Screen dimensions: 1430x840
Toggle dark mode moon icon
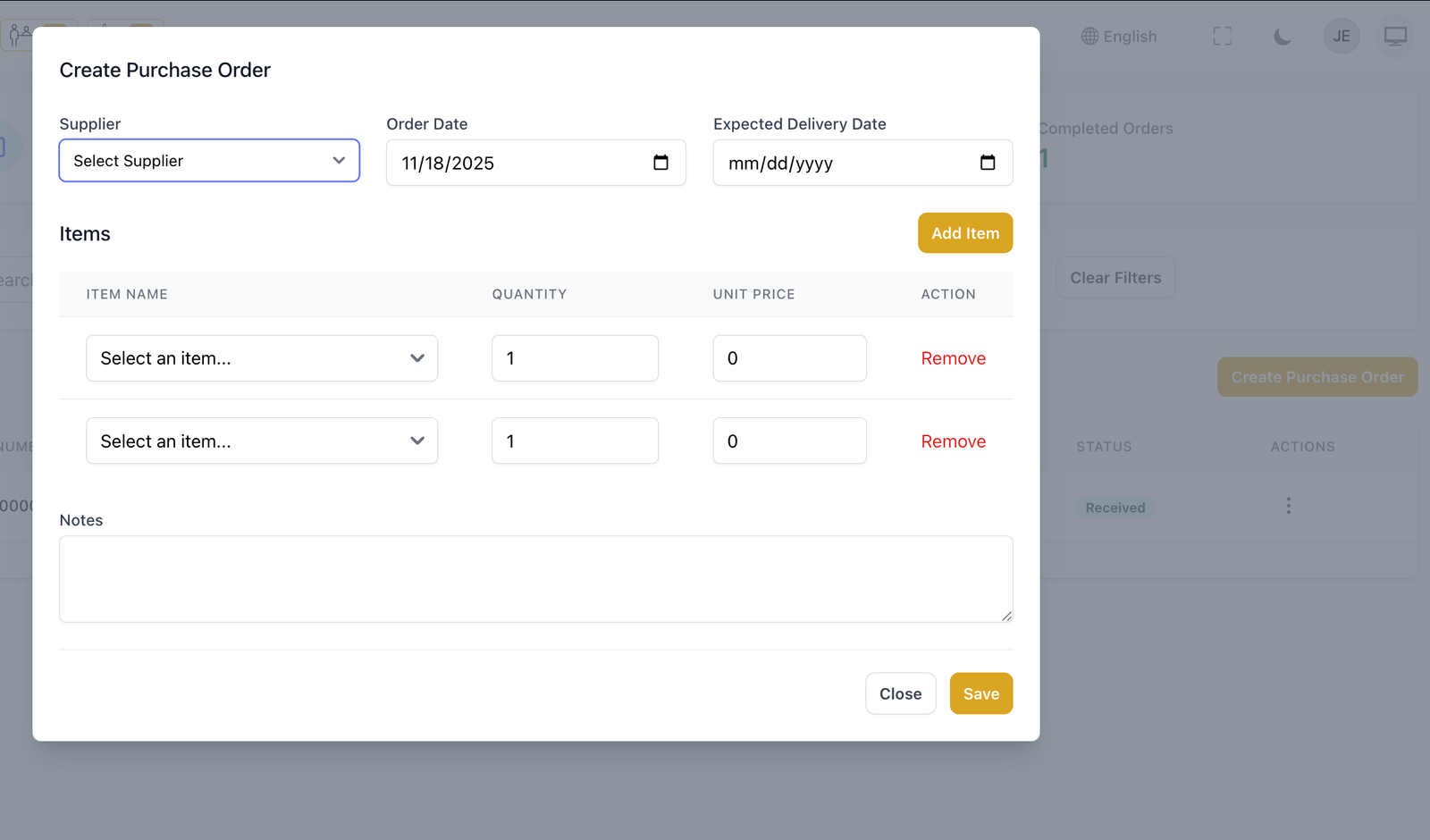1282,37
